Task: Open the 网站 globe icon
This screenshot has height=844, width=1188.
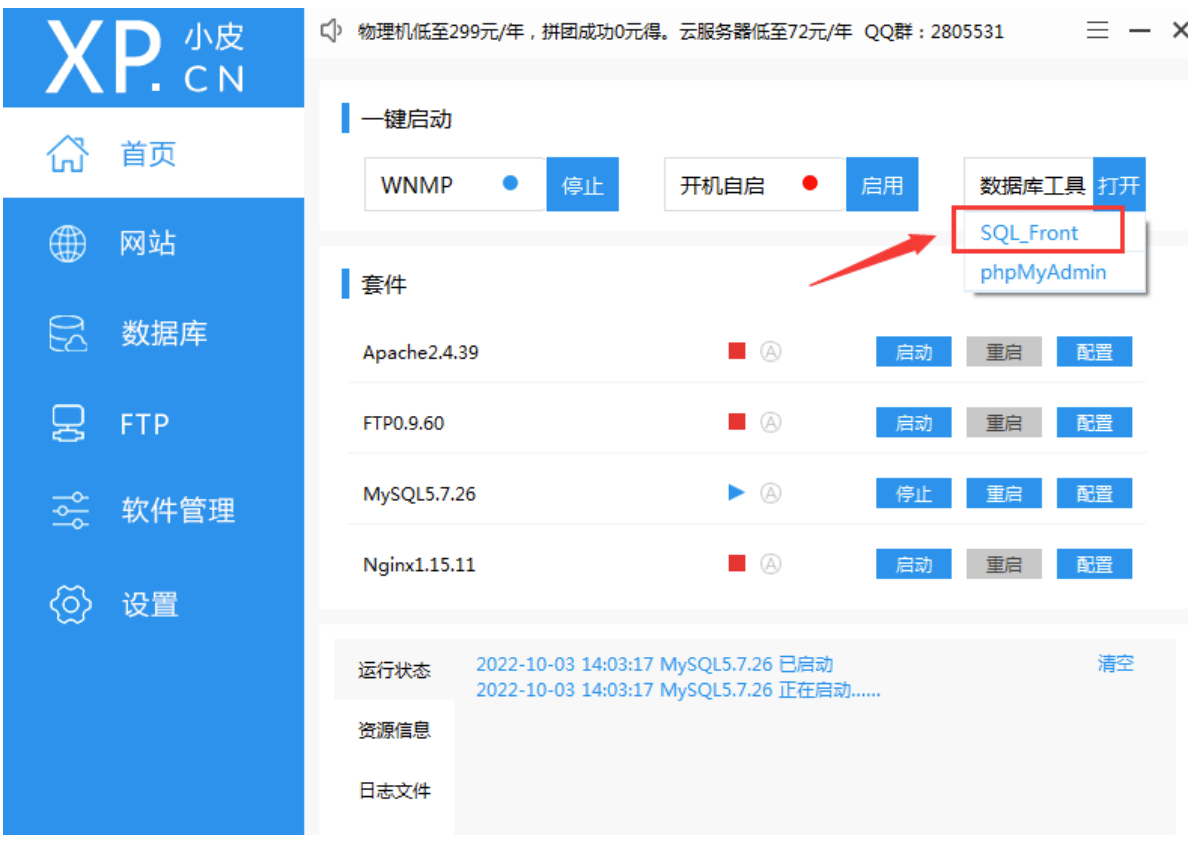Action: pyautogui.click(x=67, y=244)
